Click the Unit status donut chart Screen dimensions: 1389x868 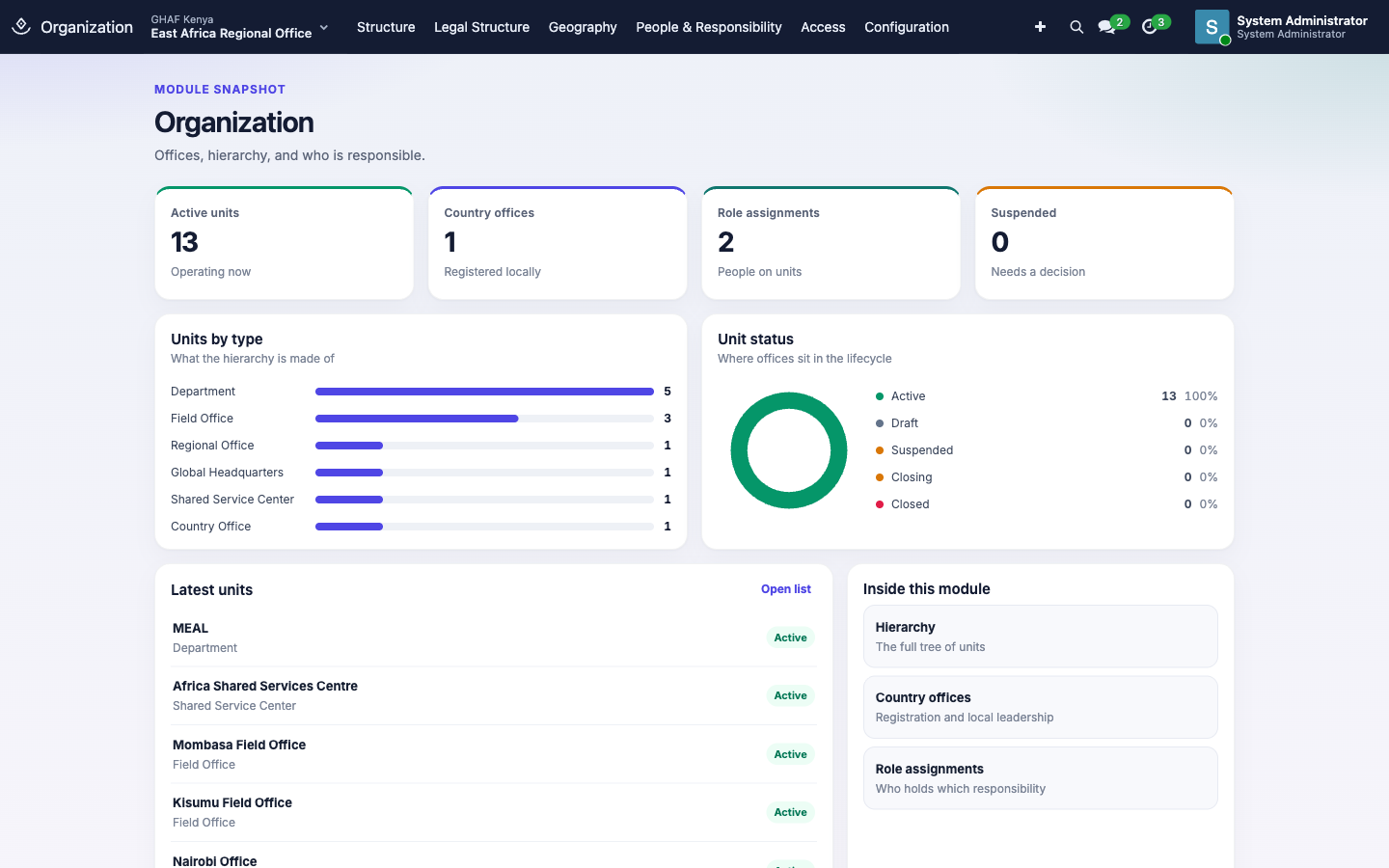point(789,450)
